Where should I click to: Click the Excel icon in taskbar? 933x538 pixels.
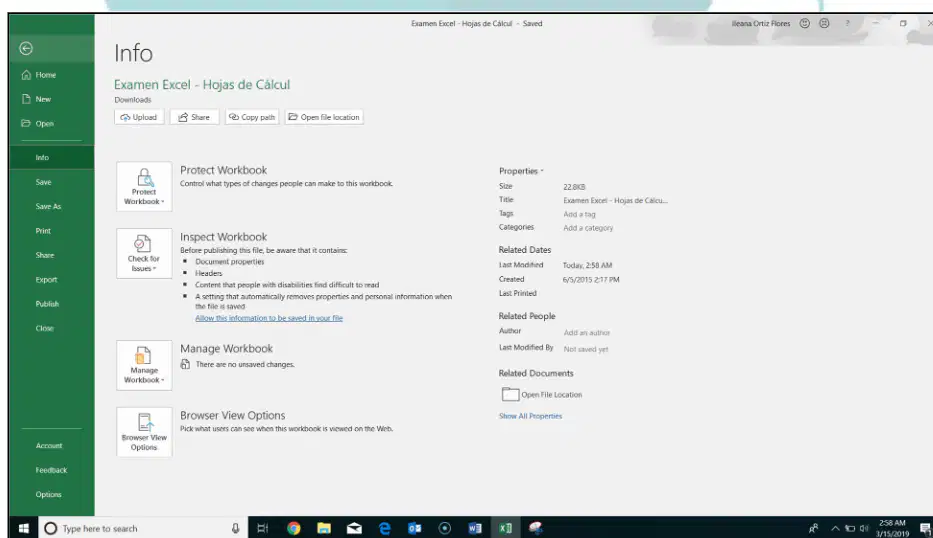[505, 528]
